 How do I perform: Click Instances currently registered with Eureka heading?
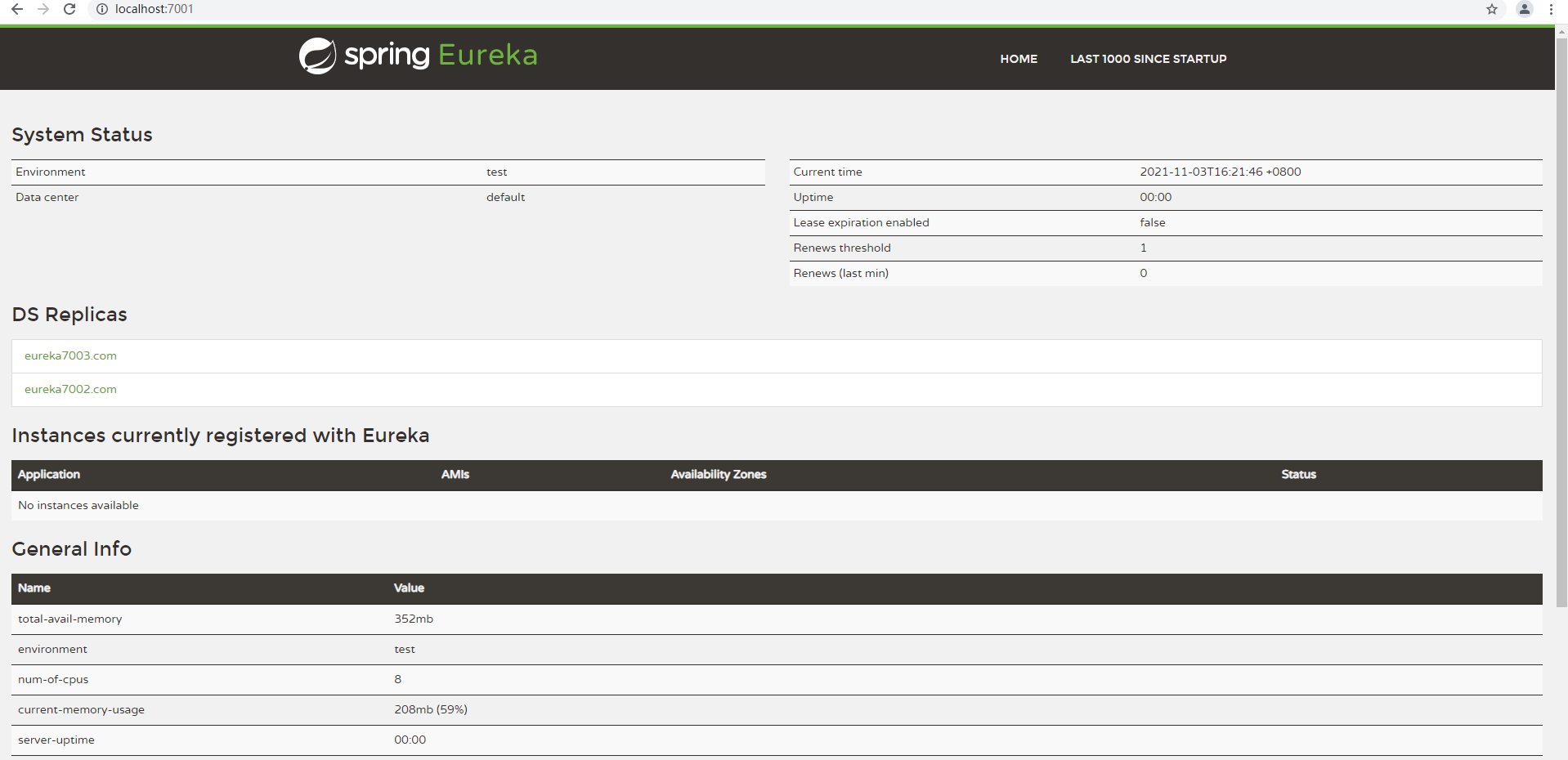[221, 436]
